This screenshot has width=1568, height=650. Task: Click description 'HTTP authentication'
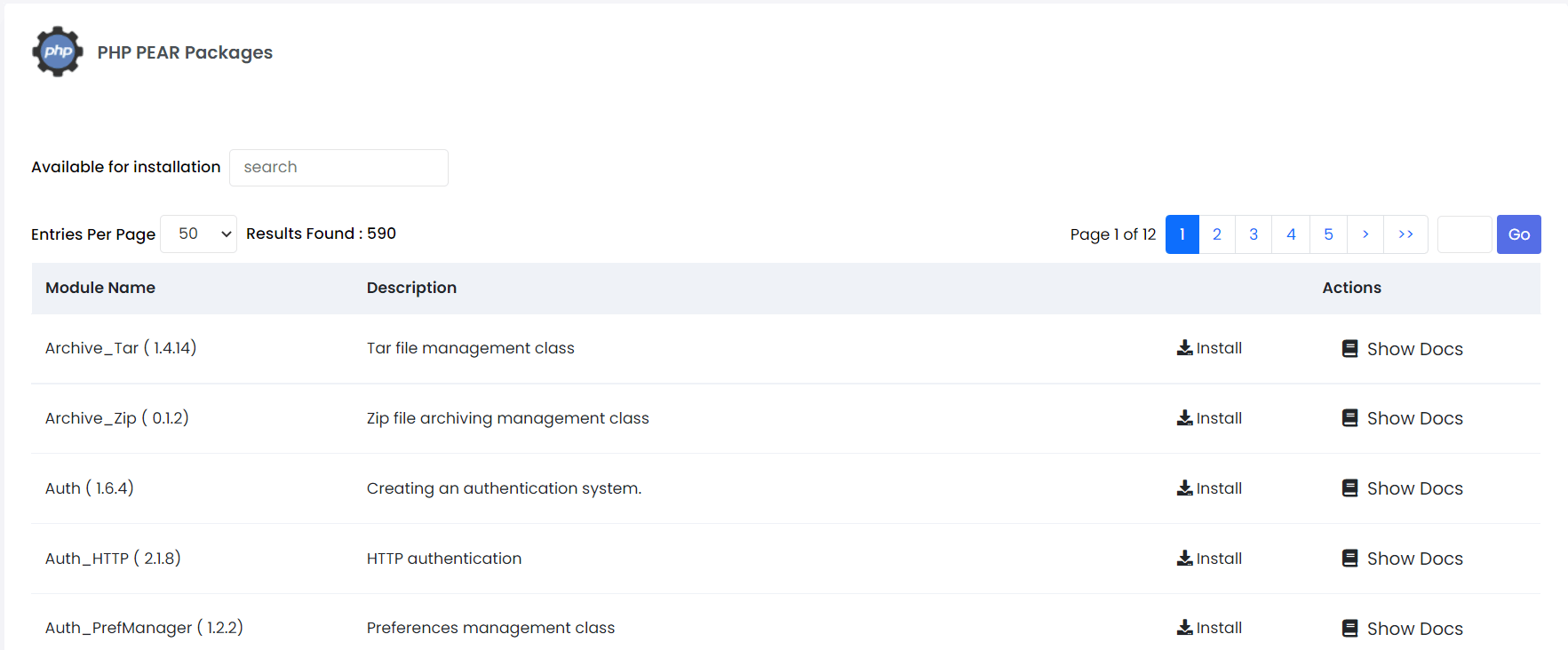(x=444, y=559)
